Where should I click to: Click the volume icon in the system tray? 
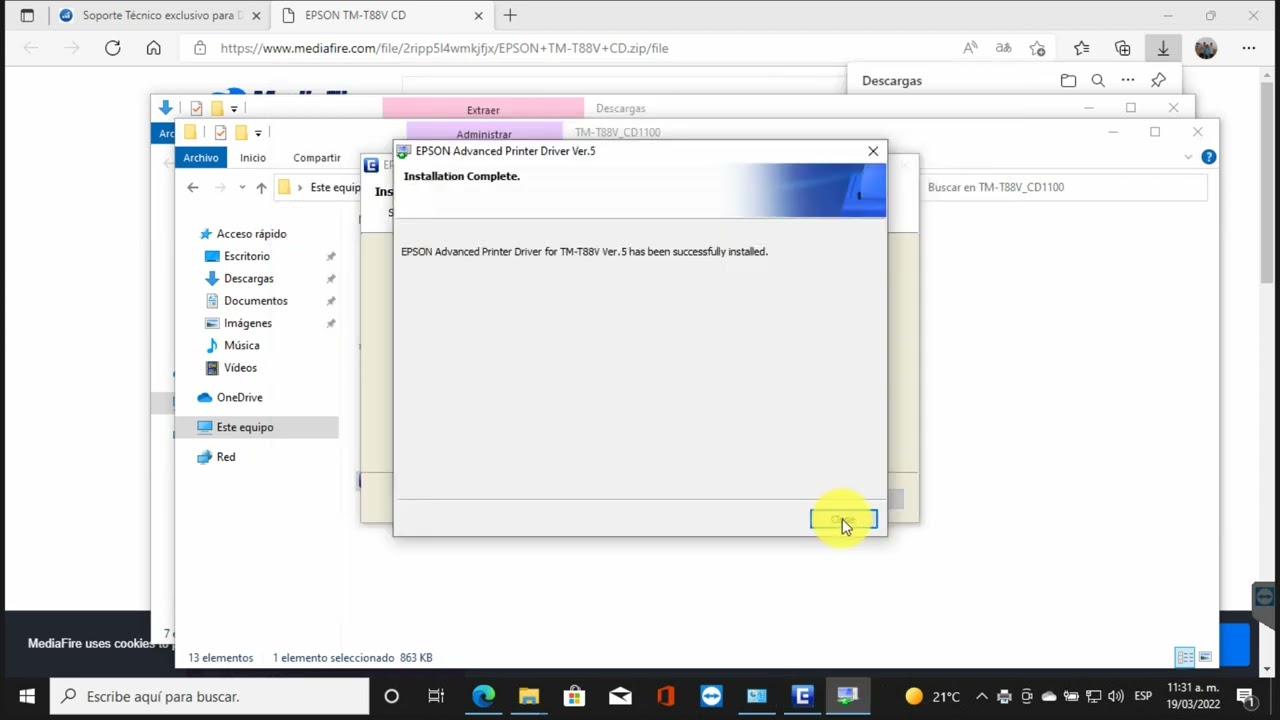click(1116, 696)
